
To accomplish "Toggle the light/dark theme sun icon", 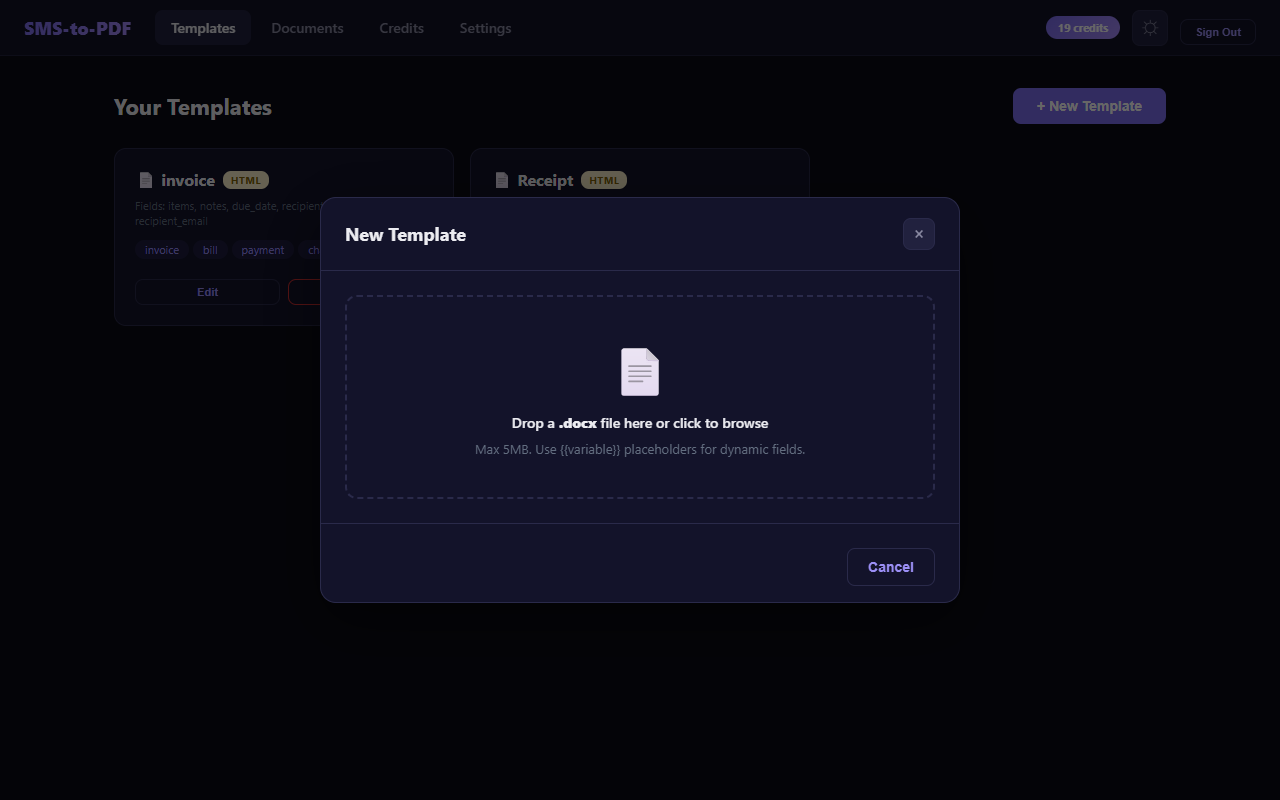I will 1149,28.
